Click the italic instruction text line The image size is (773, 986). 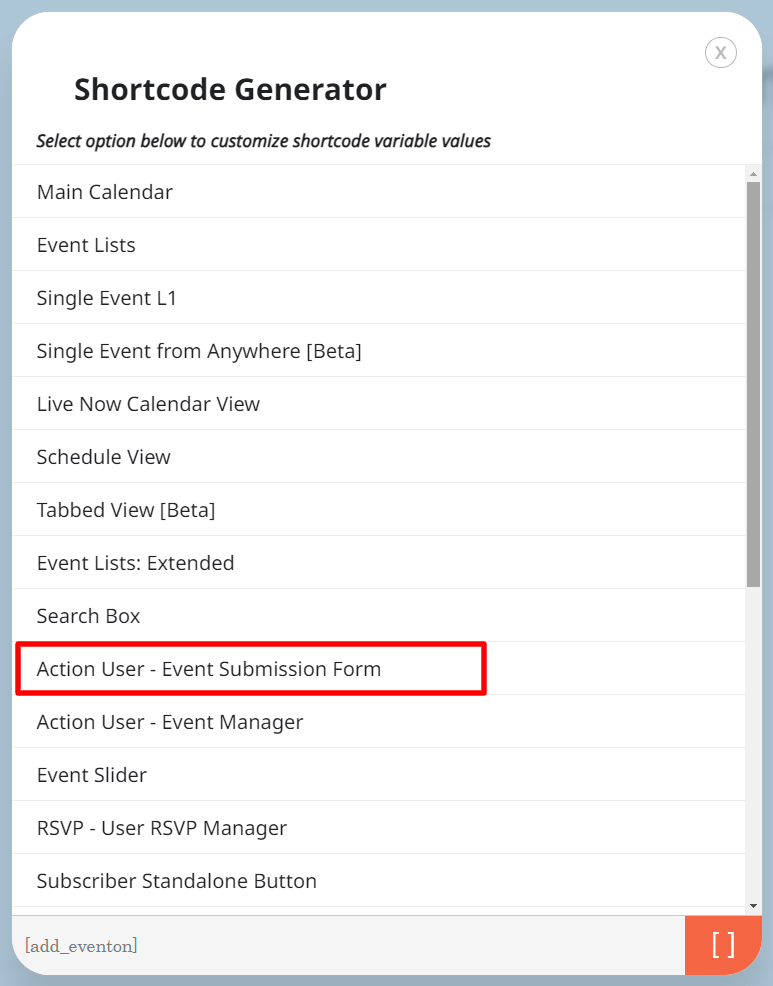(x=264, y=140)
